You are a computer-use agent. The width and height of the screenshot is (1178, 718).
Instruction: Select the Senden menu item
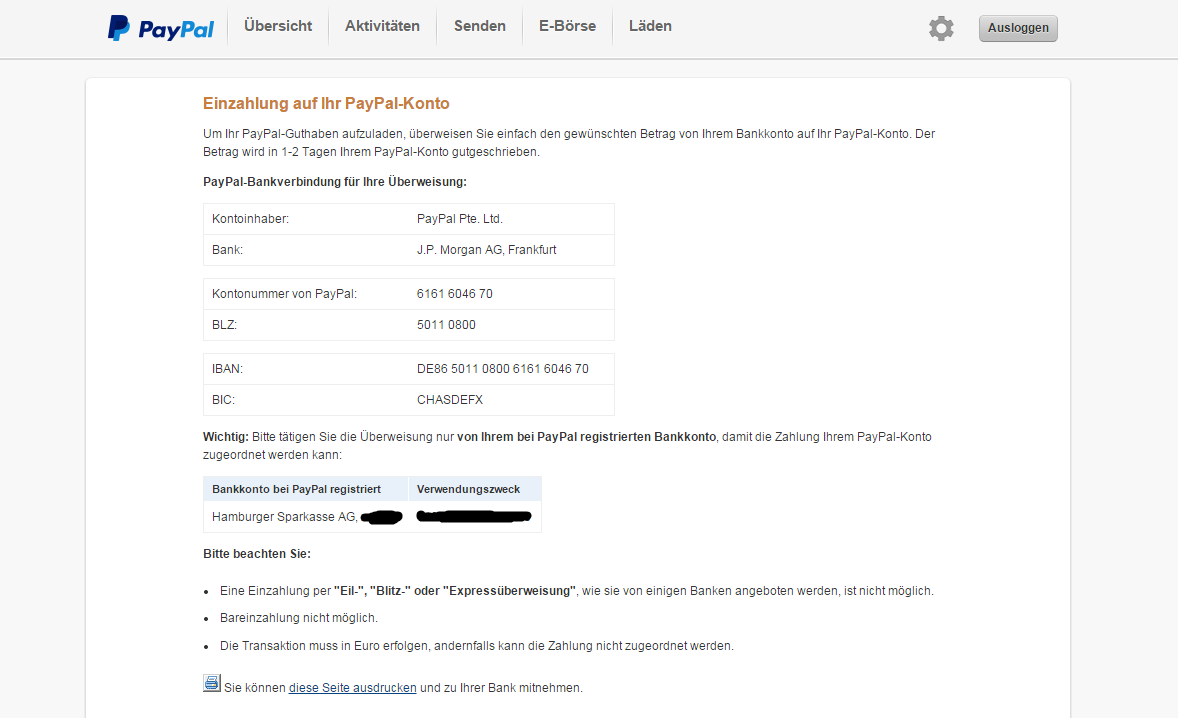(x=479, y=26)
